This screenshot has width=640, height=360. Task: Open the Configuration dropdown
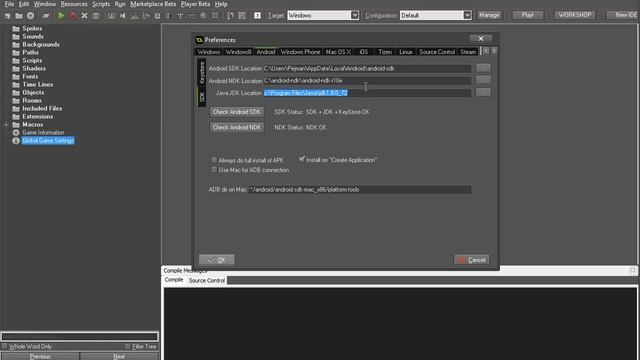467,15
